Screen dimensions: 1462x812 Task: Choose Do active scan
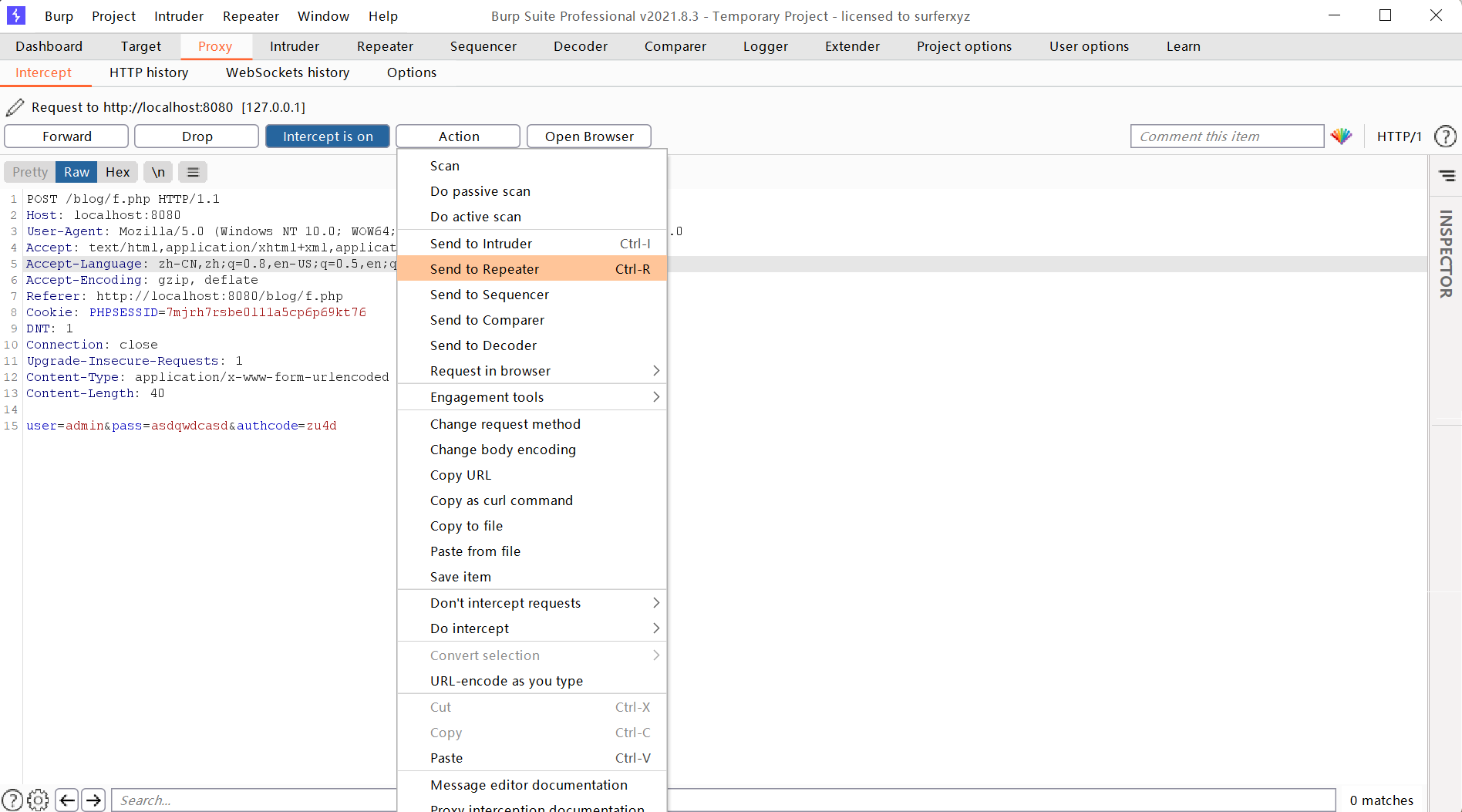[x=532, y=217]
